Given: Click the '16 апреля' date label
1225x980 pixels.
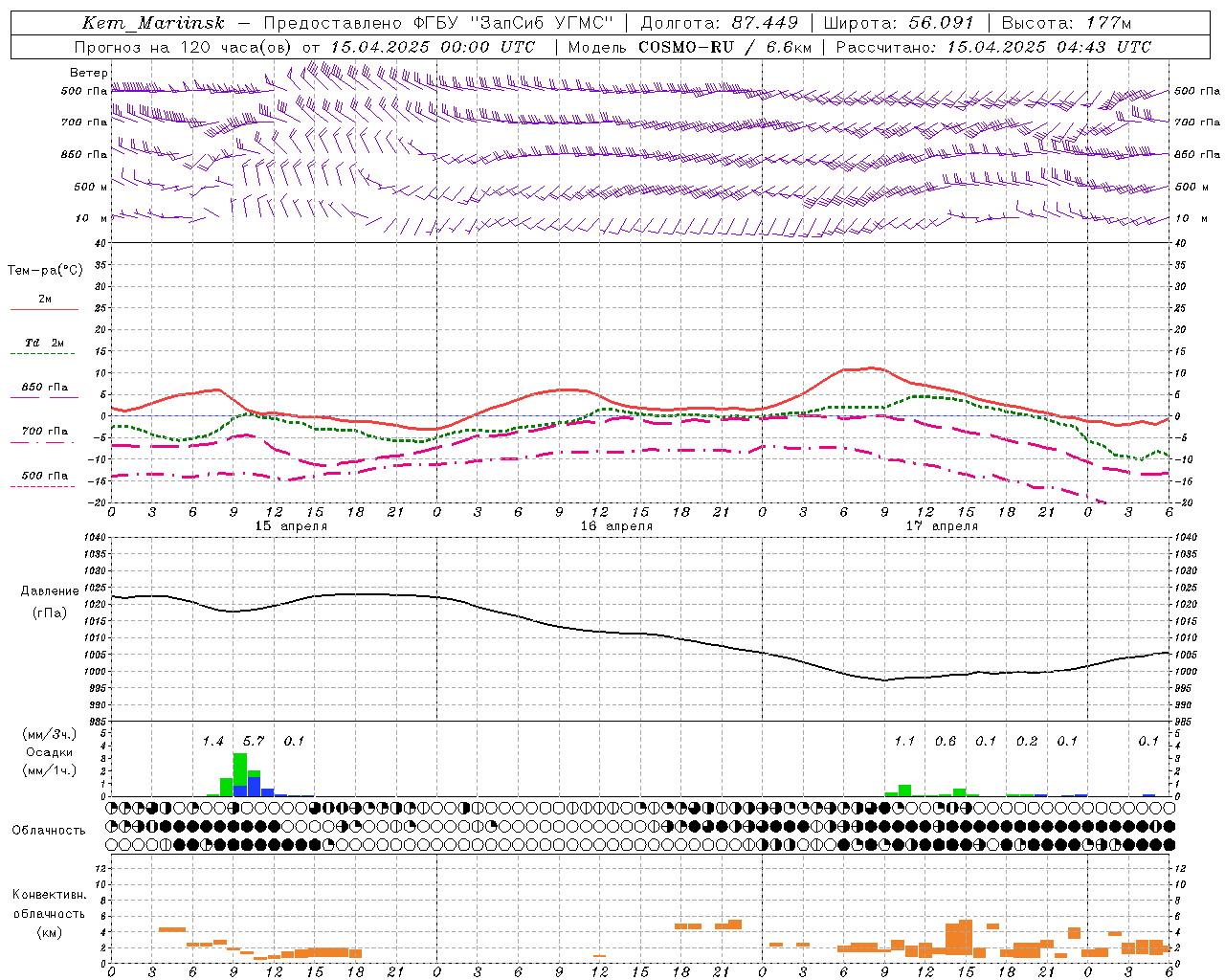Looking at the screenshot, I should [x=616, y=525].
